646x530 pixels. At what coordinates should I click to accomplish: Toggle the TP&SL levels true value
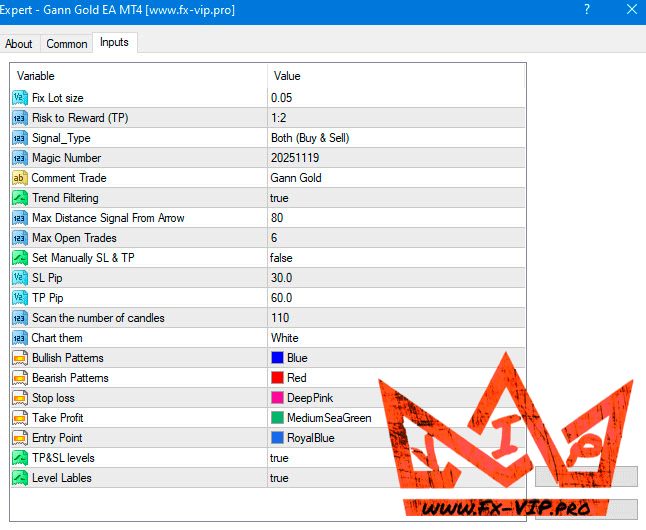click(x=282, y=458)
